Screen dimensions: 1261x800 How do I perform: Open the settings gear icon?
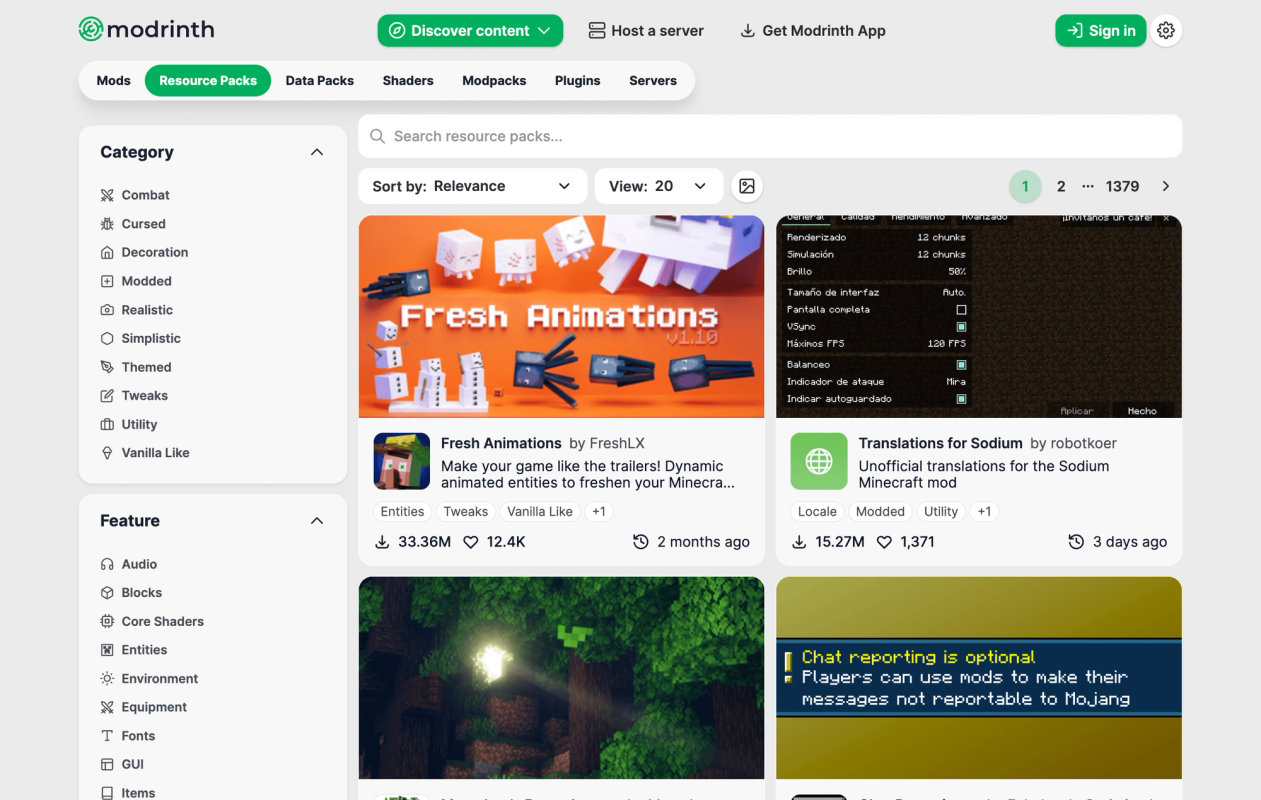click(x=1166, y=31)
